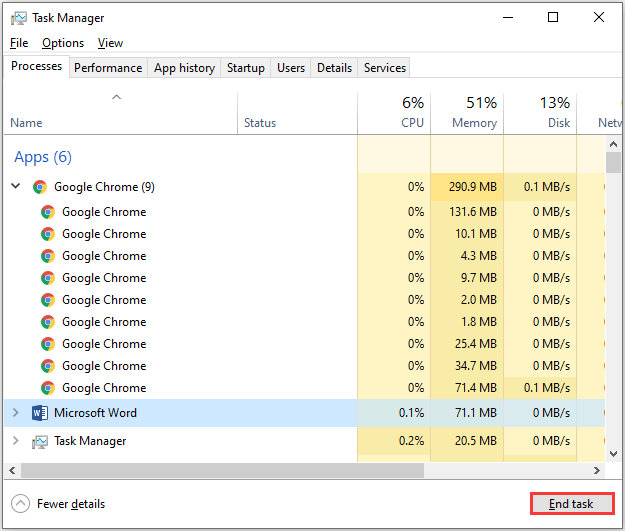Image resolution: width=625 pixels, height=531 pixels.
Task: Click the 0.1% CPU value
Action: coord(411,413)
